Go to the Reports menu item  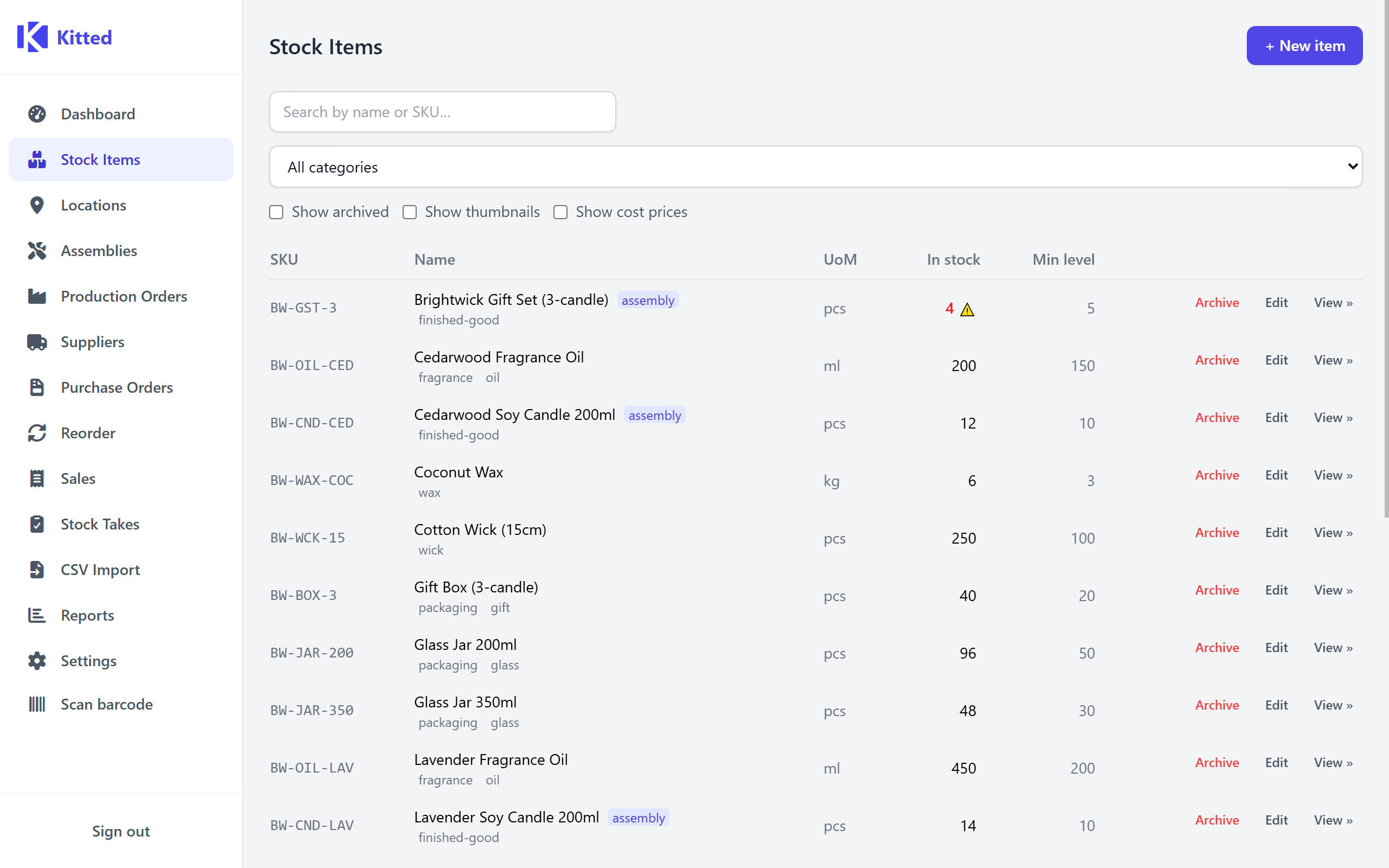pos(87,615)
